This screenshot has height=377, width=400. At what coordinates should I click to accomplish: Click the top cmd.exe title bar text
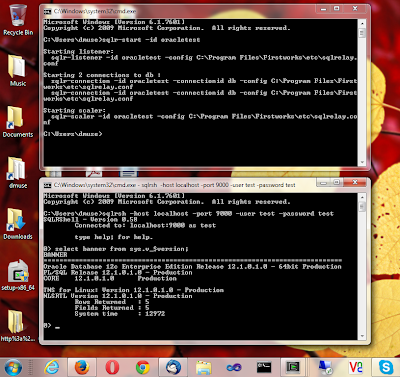pos(95,11)
